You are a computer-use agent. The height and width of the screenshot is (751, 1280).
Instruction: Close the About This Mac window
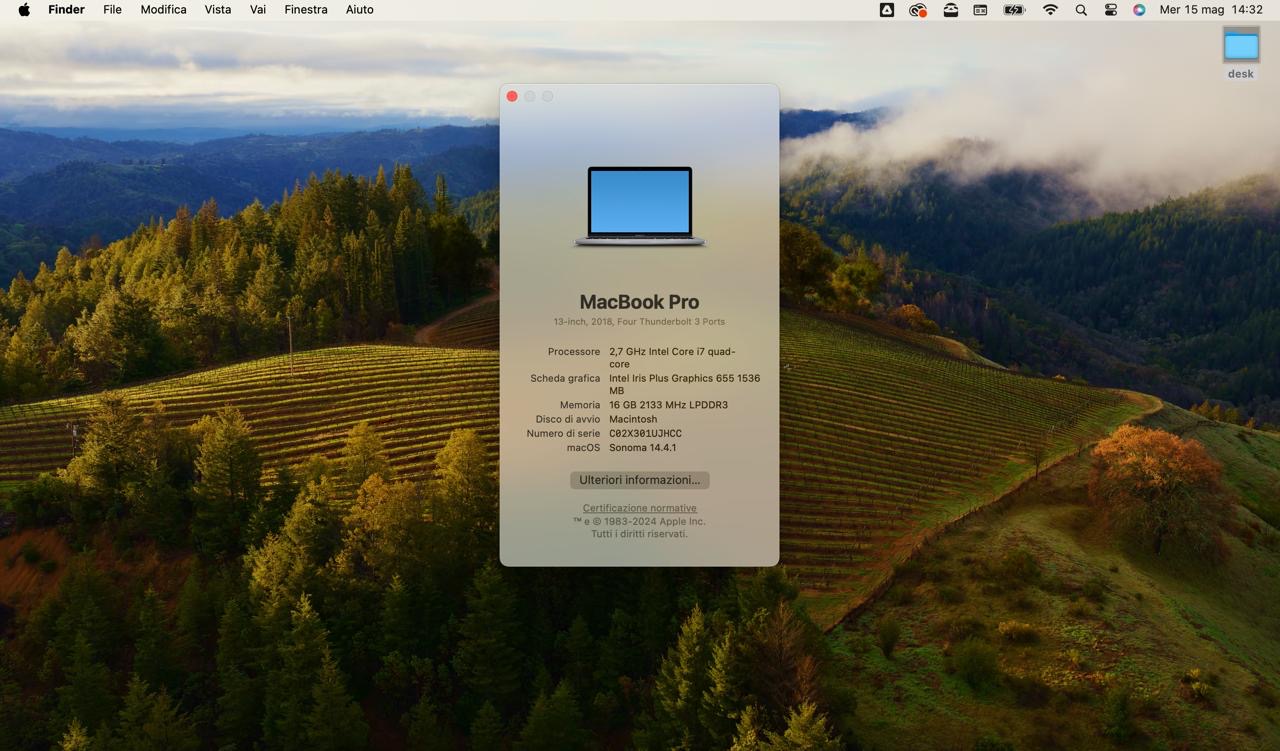[x=512, y=96]
